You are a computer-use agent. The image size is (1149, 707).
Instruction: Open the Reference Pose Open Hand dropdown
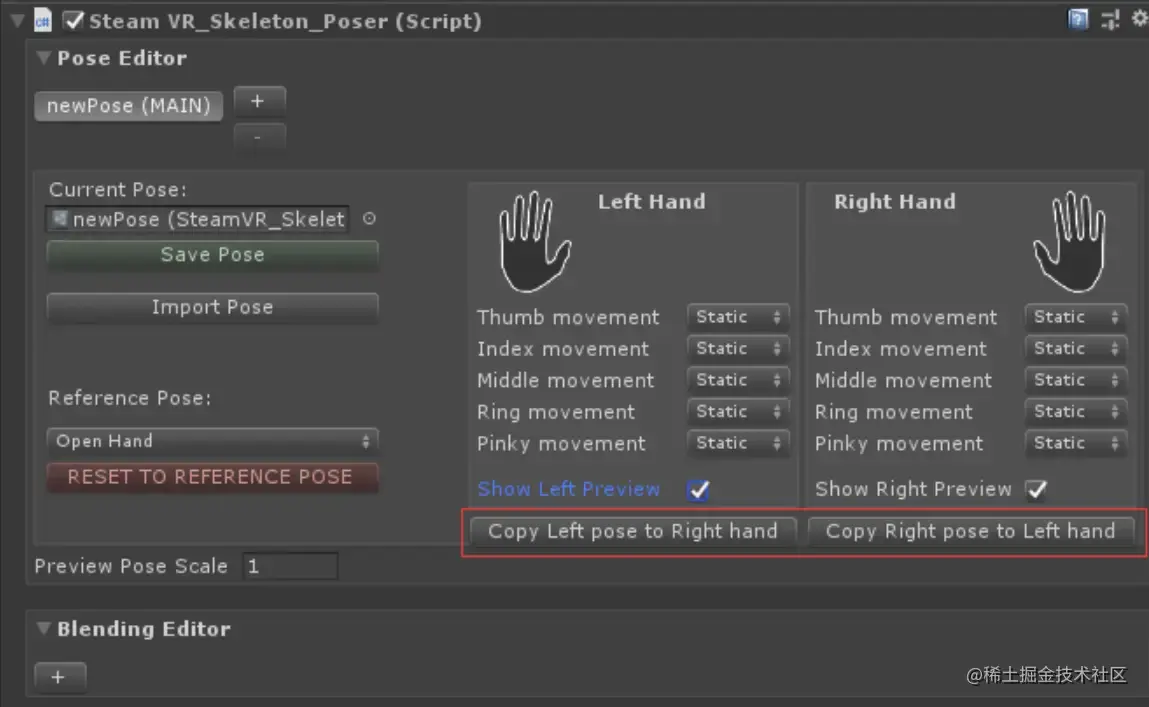pyautogui.click(x=213, y=441)
